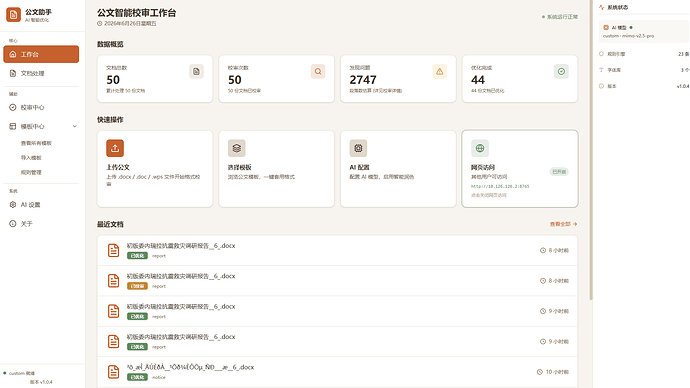The width and height of the screenshot is (690, 388).
Task: Click the orange 上传公文 upload icon
Action: coord(115,148)
